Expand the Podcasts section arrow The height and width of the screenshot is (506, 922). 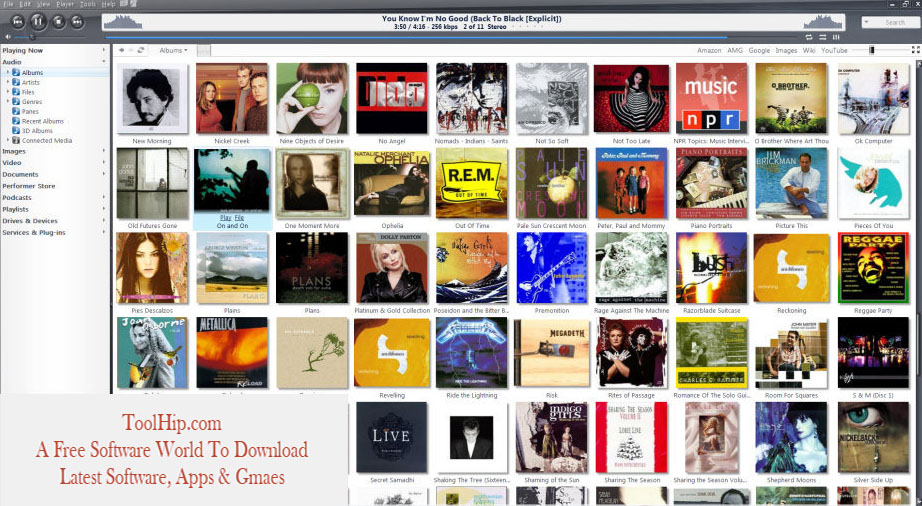click(104, 197)
